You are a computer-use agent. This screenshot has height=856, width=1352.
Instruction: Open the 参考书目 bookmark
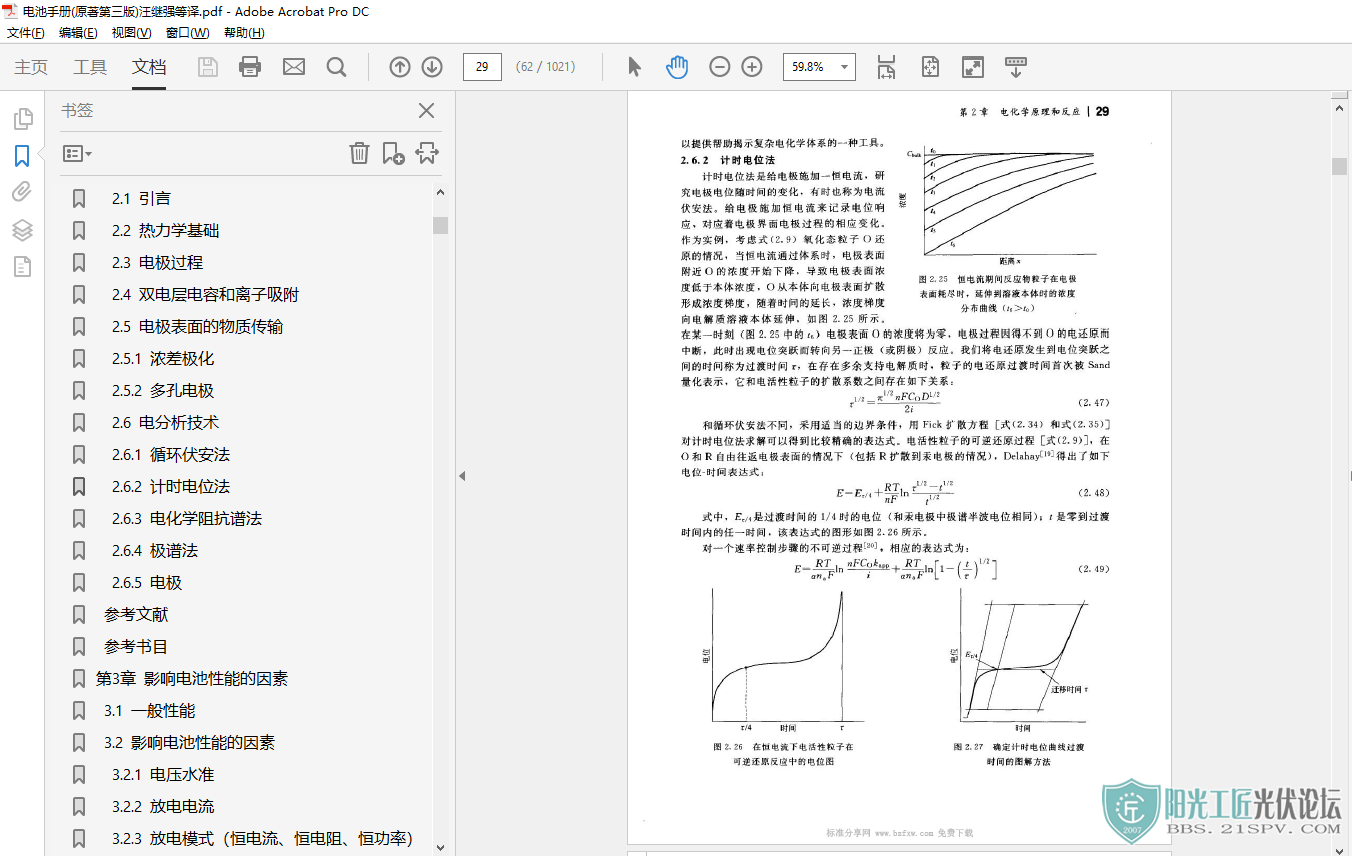tap(136, 647)
